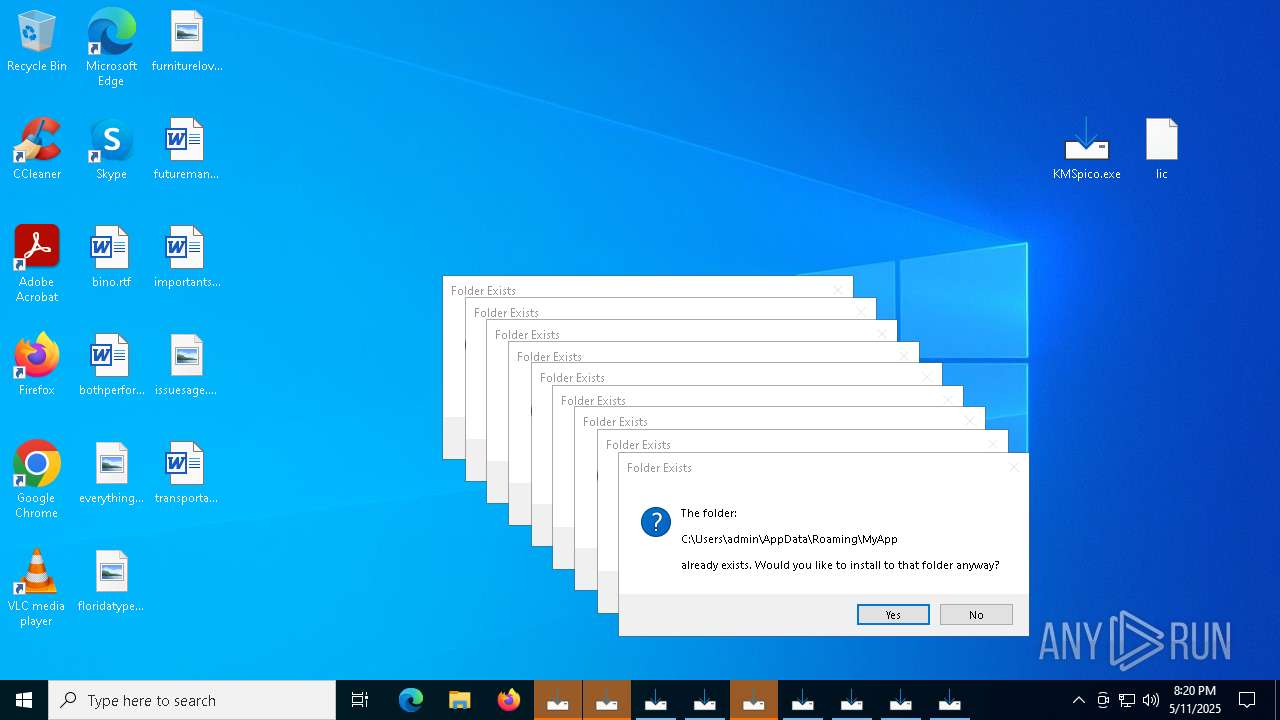Select the futureman Word document

pyautogui.click(x=186, y=150)
